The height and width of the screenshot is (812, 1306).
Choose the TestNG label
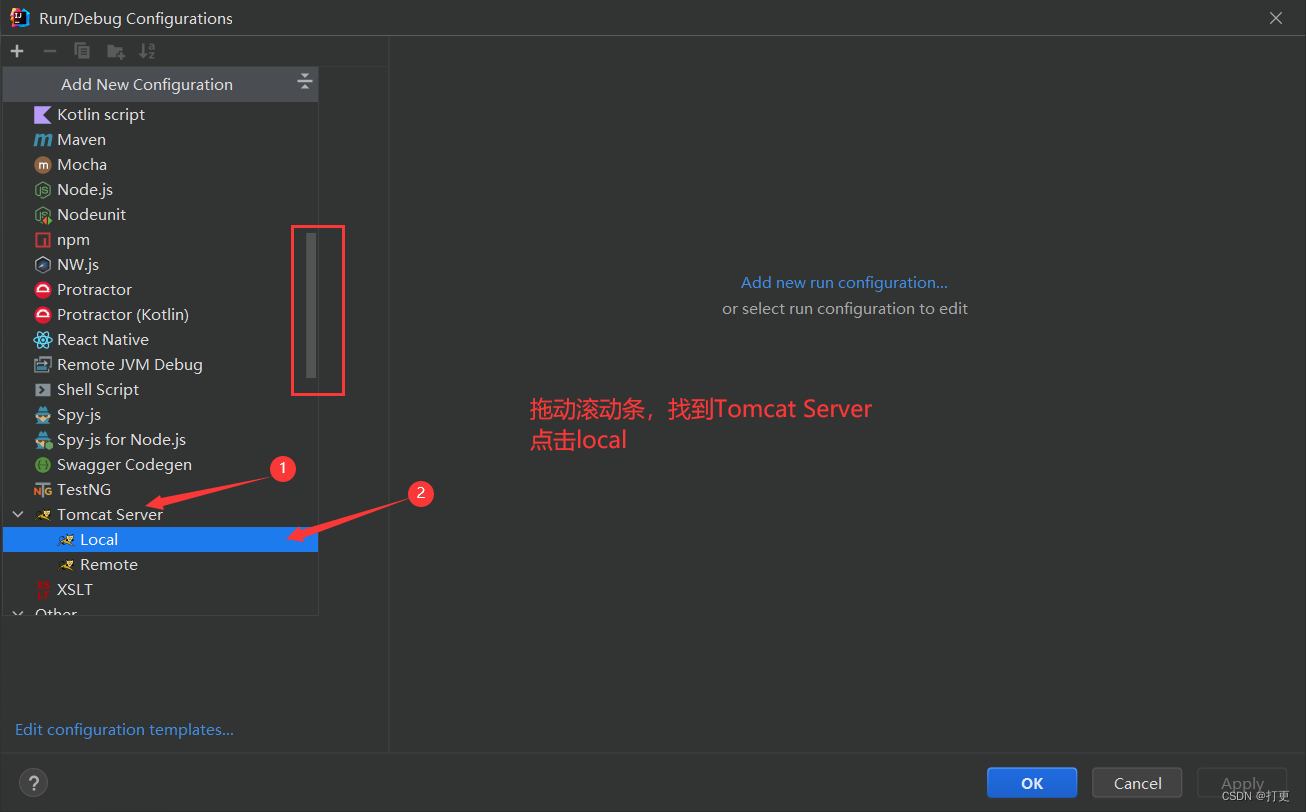(84, 490)
